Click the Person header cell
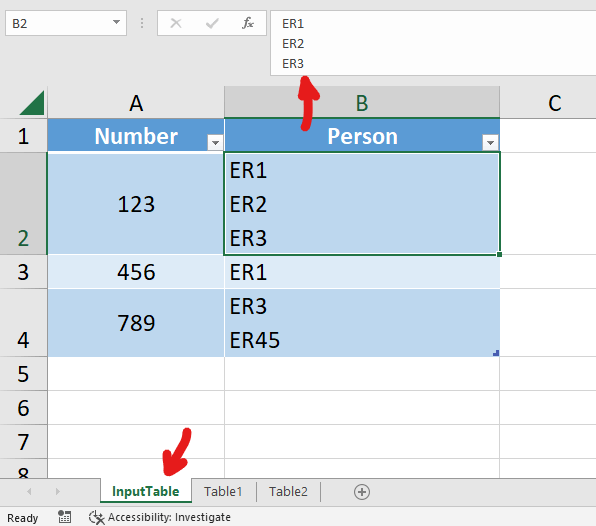The image size is (596, 526). (x=362, y=136)
